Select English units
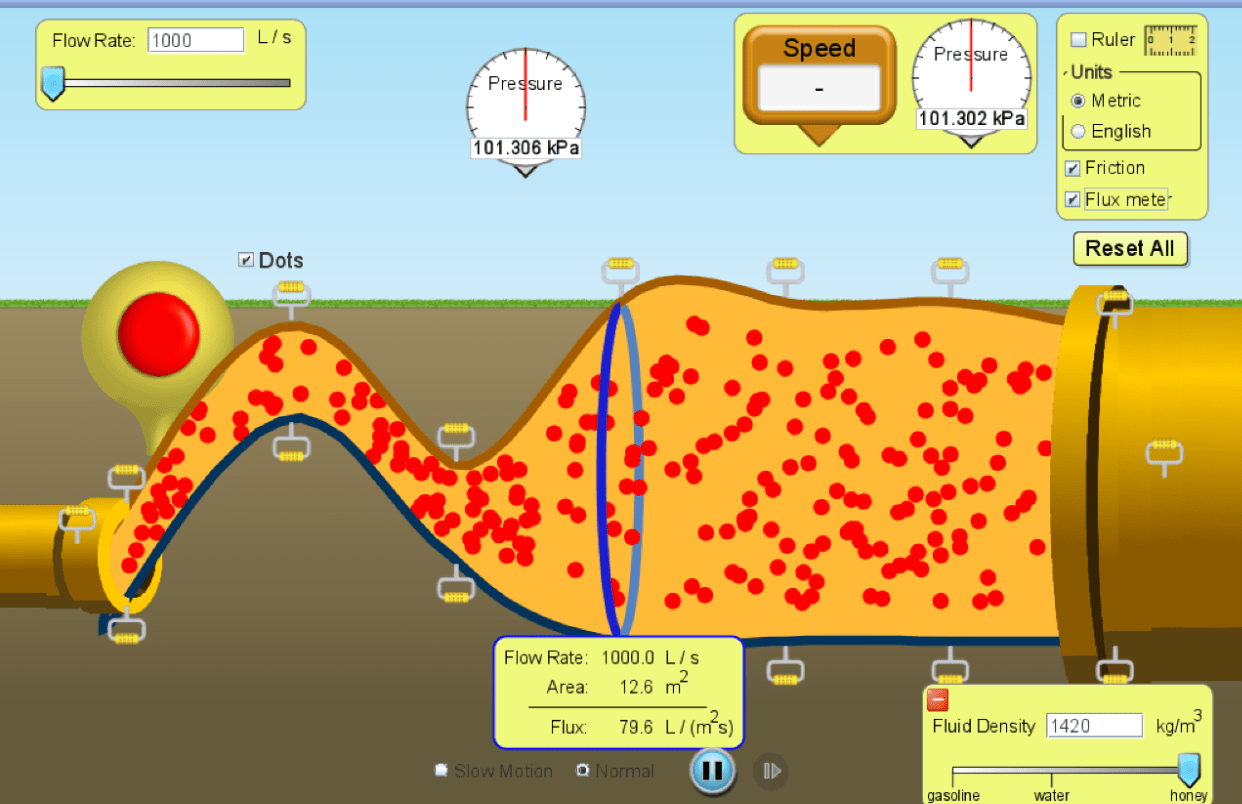The image size is (1242, 804). click(x=1079, y=131)
